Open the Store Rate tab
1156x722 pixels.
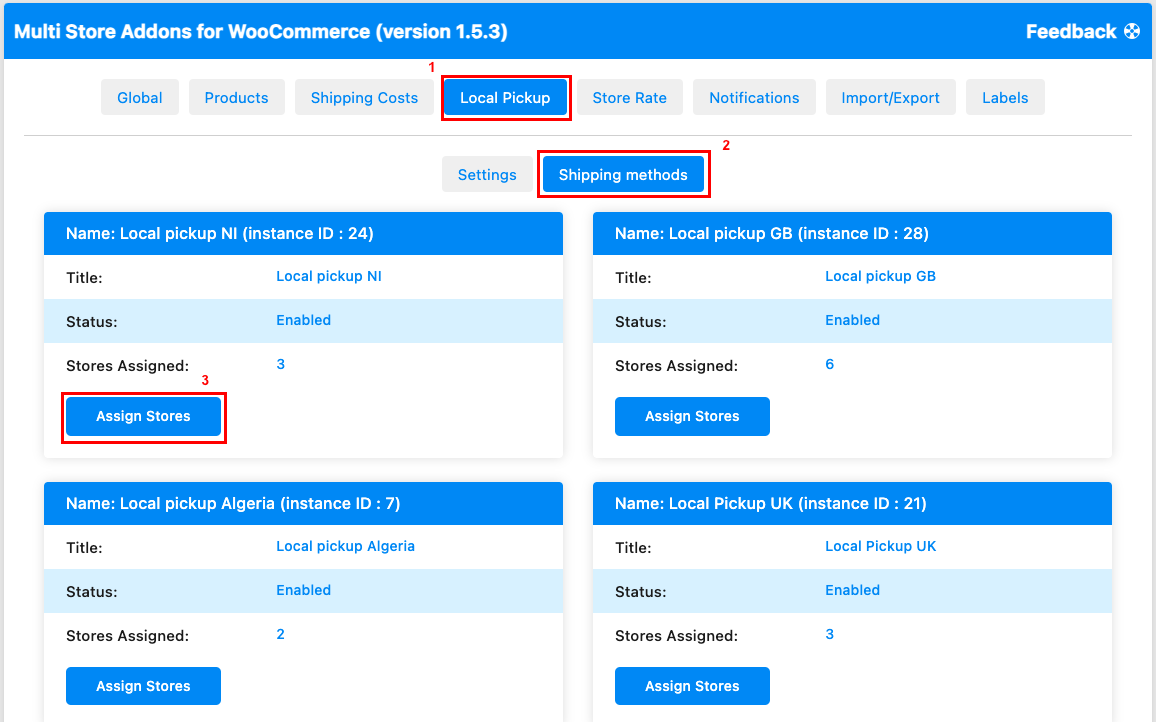point(630,97)
